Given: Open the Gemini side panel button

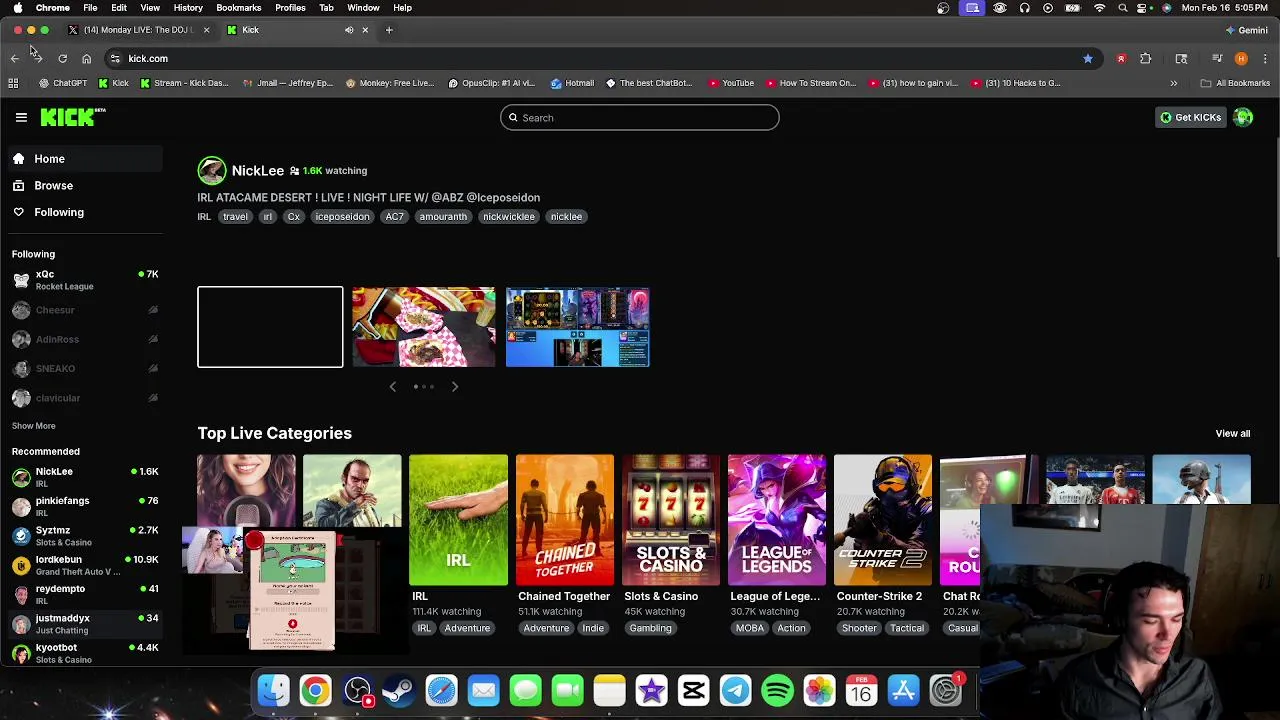Looking at the screenshot, I should pos(1245,30).
